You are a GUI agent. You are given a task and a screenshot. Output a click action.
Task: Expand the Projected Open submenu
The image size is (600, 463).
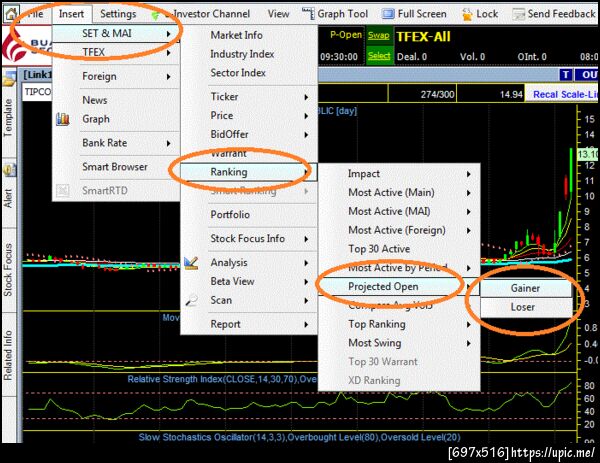click(x=399, y=287)
